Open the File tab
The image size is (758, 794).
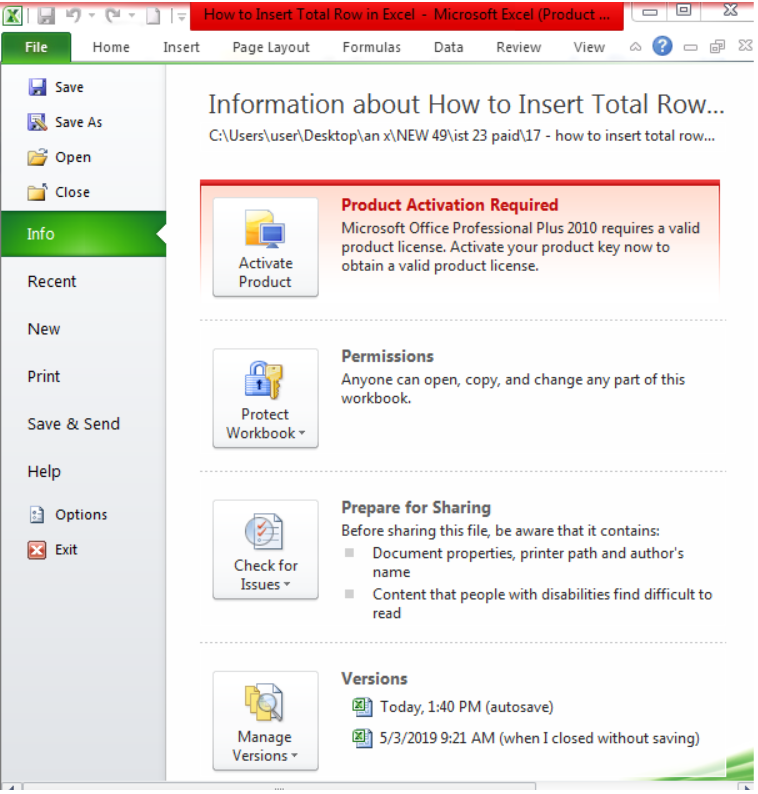pyautogui.click(x=36, y=48)
